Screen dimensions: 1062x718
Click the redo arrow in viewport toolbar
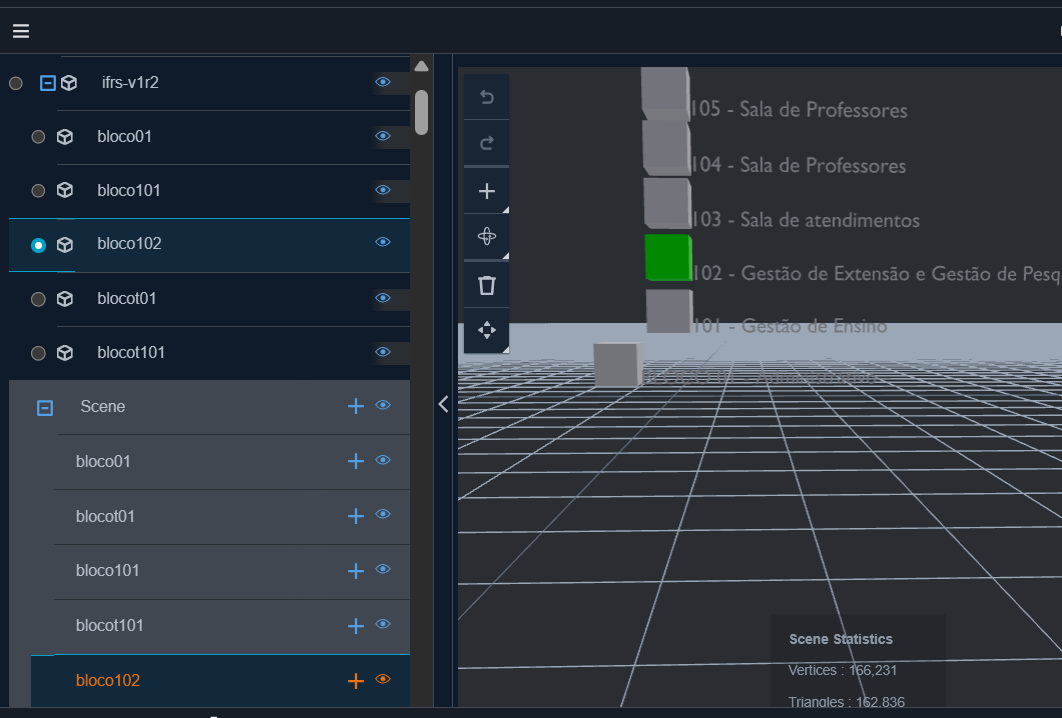(x=487, y=143)
